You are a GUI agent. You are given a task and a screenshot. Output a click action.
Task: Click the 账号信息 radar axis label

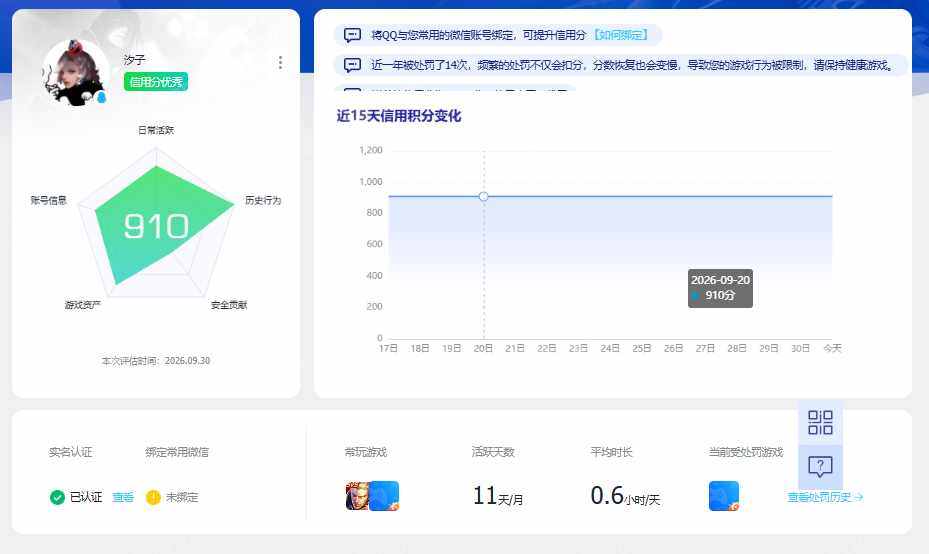click(49, 200)
